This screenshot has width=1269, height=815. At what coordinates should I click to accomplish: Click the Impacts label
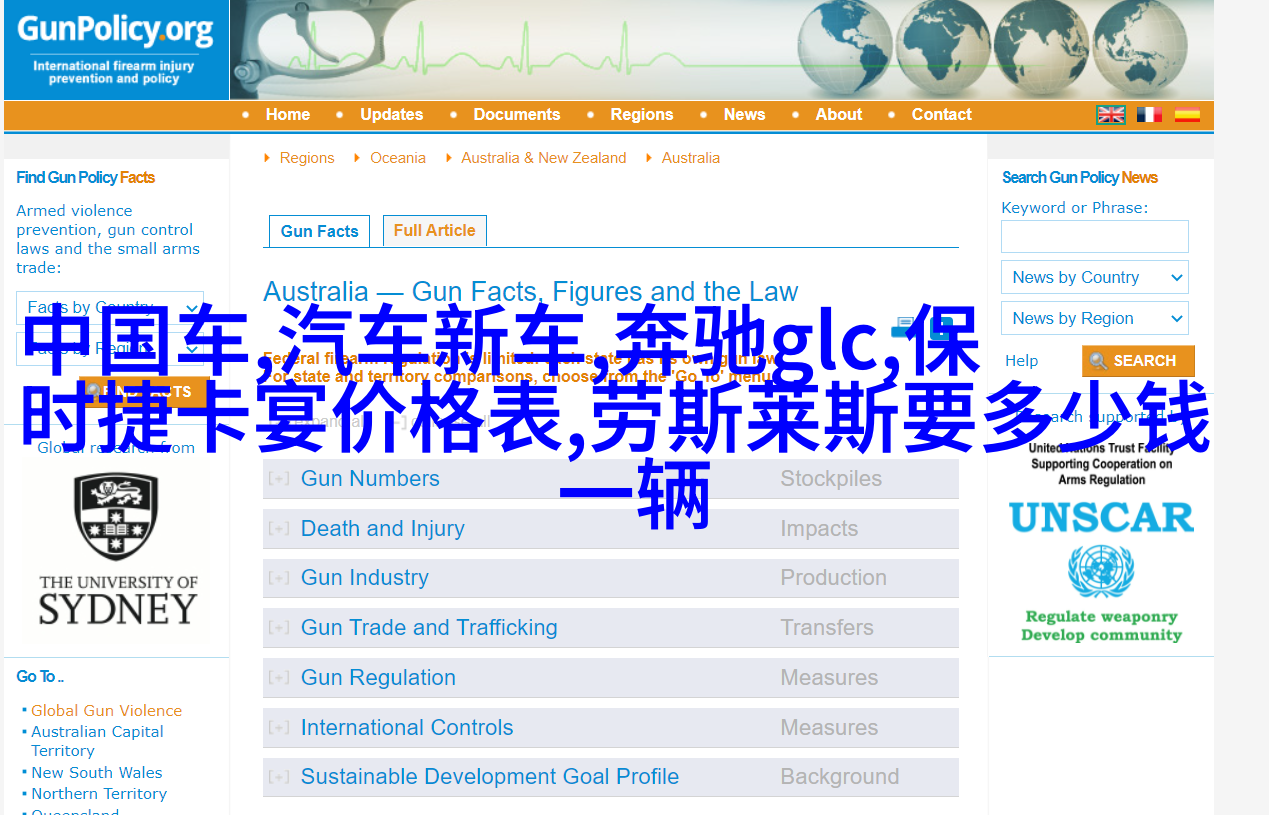(x=819, y=529)
